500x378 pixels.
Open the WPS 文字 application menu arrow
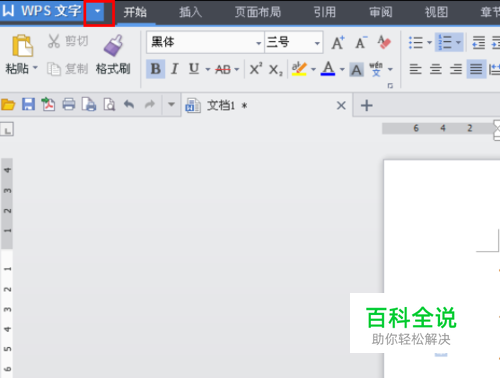[98, 11]
